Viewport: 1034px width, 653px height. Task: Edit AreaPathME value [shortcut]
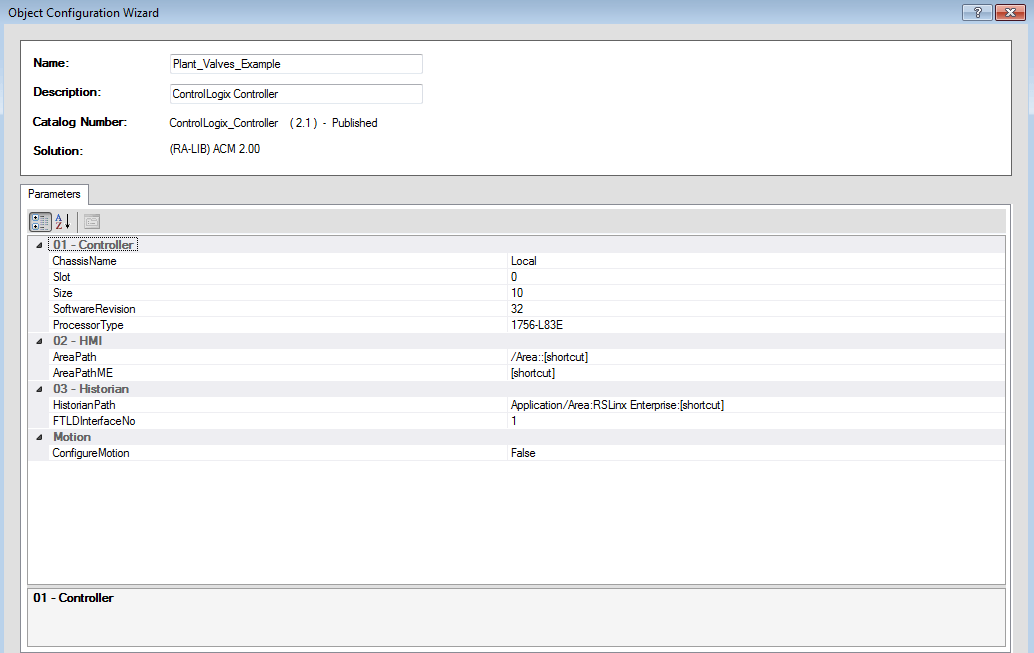(756, 373)
